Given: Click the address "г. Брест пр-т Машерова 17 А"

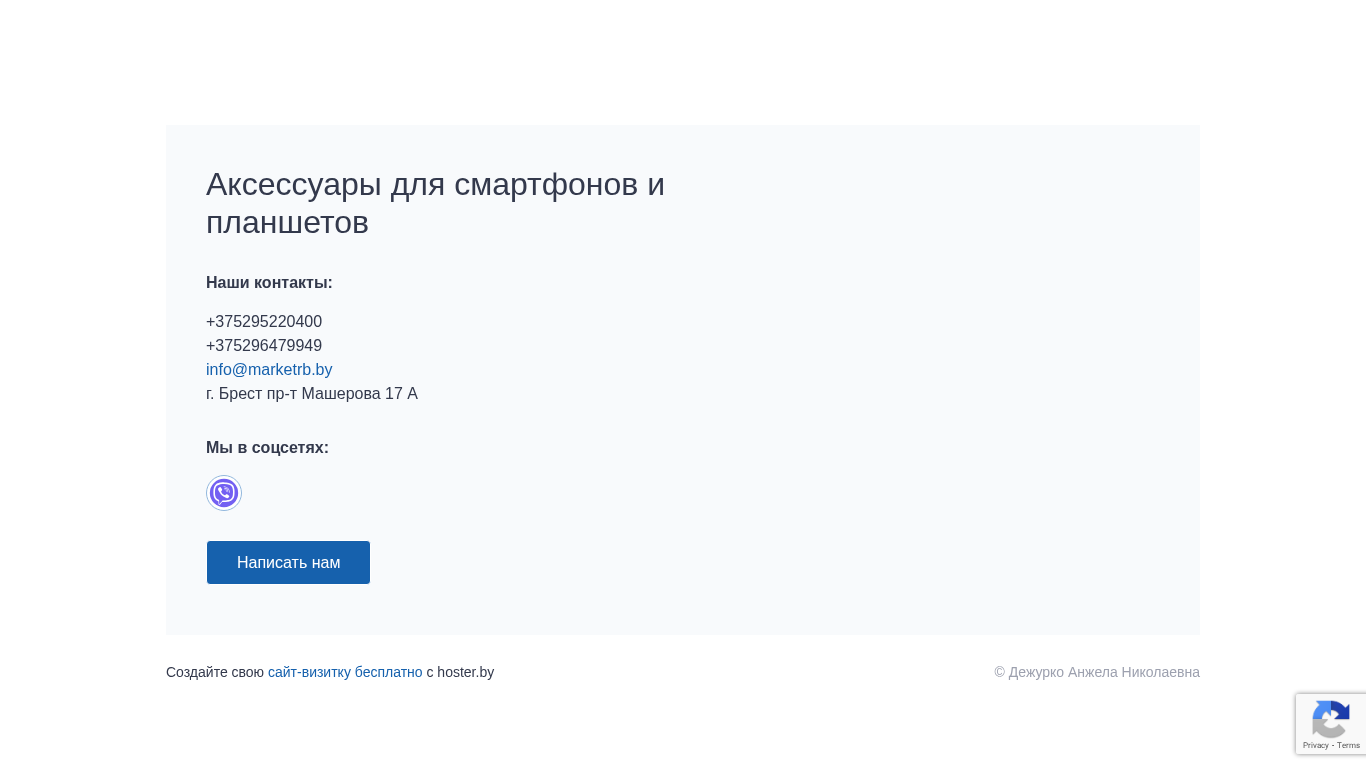Looking at the screenshot, I should tap(312, 394).
